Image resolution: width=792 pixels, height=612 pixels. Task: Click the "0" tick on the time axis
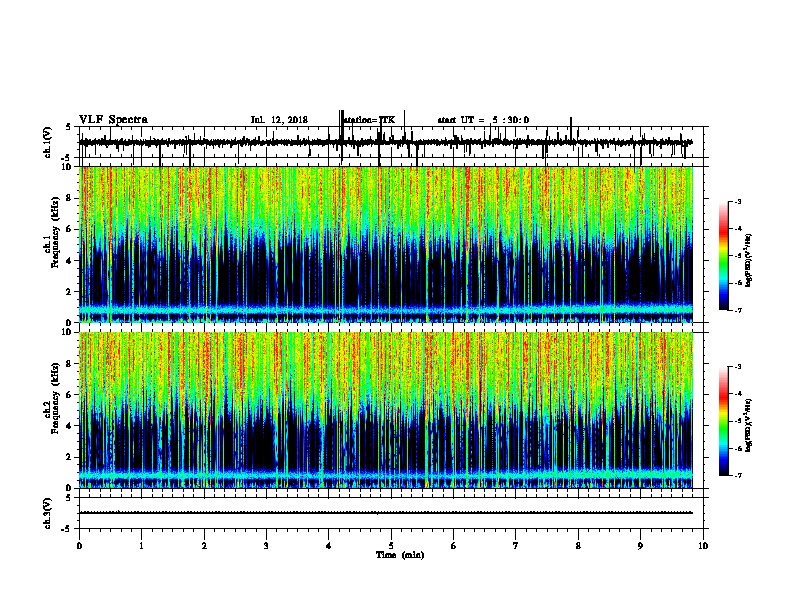tap(79, 546)
